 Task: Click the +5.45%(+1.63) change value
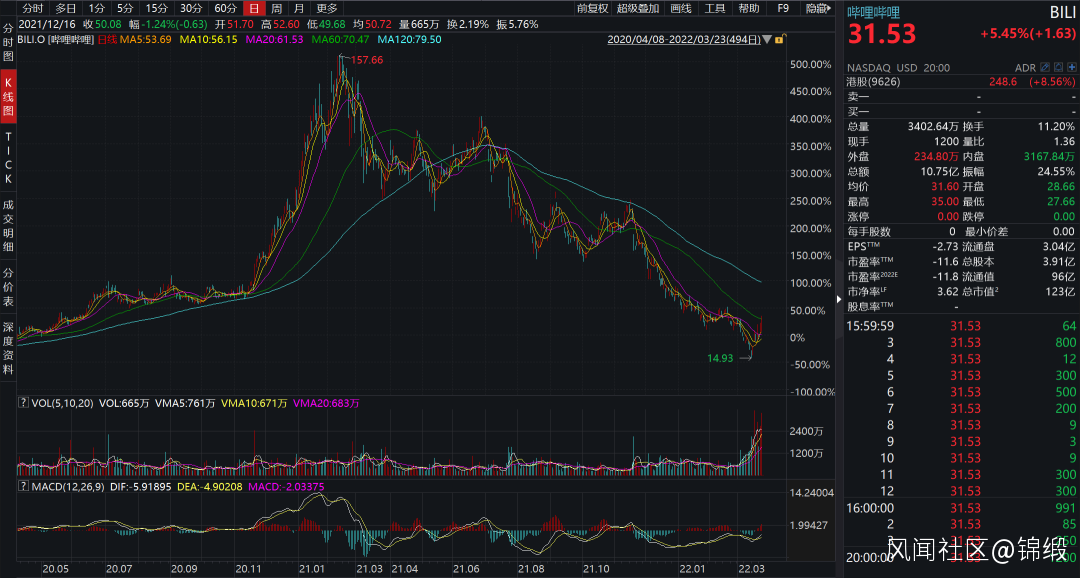tap(1028, 33)
